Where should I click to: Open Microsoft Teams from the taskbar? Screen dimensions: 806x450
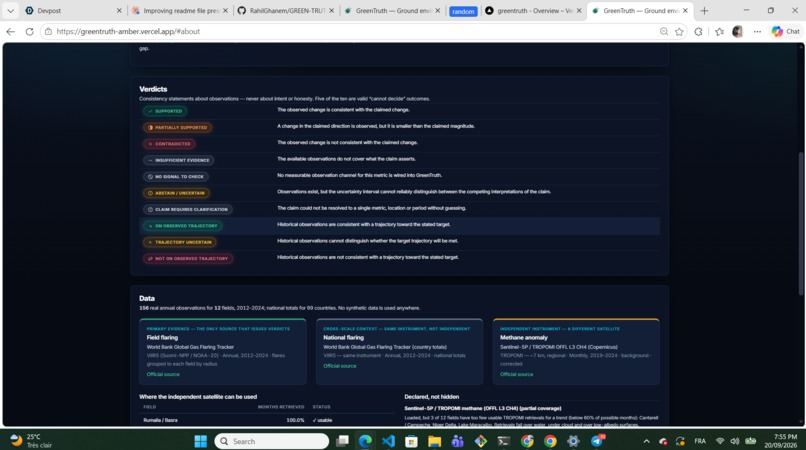[x=457, y=441]
